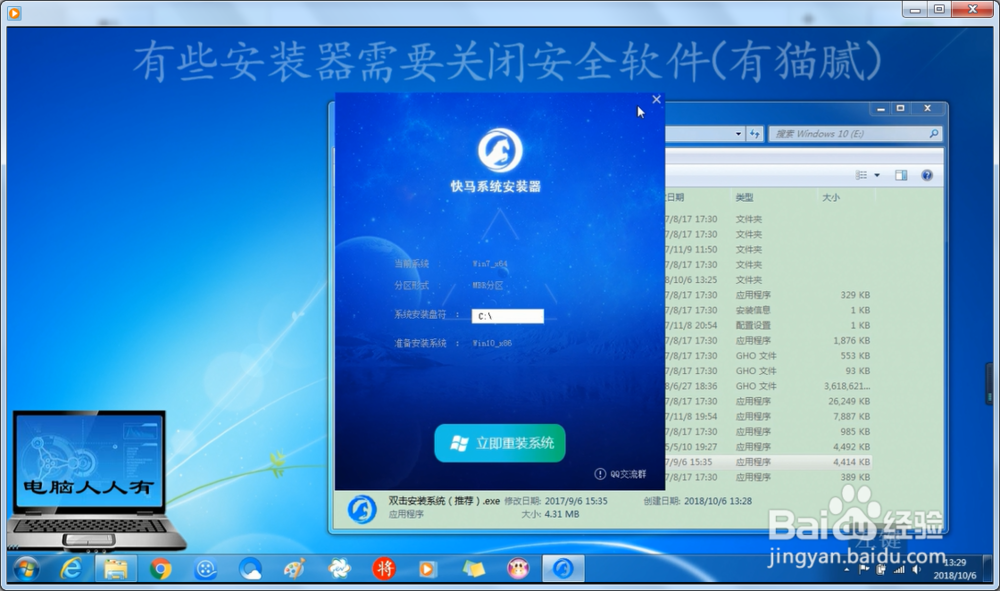
Task: Select the application row sized 329 KB
Action: [x=768, y=295]
